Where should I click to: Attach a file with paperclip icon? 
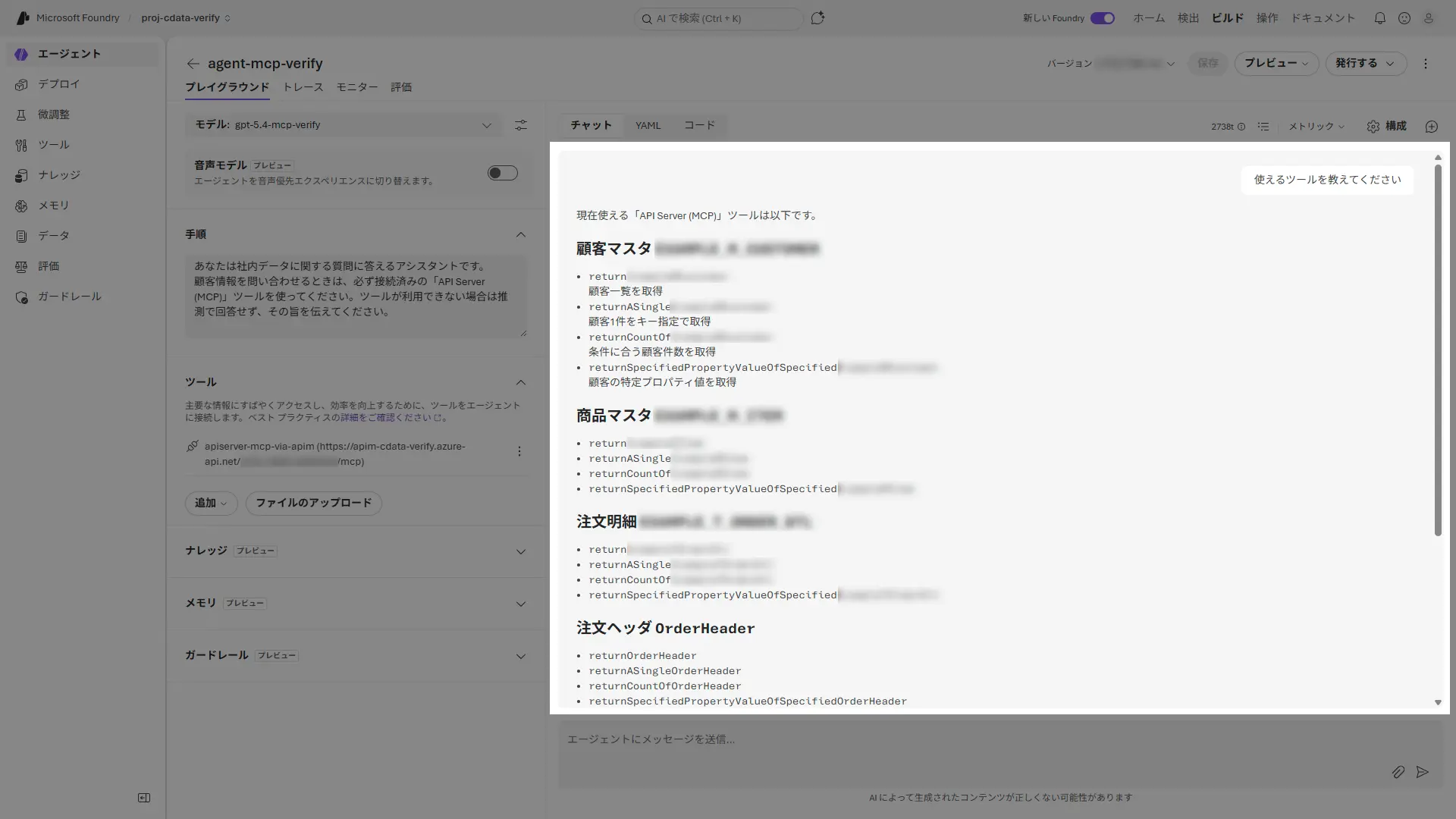pyautogui.click(x=1398, y=772)
